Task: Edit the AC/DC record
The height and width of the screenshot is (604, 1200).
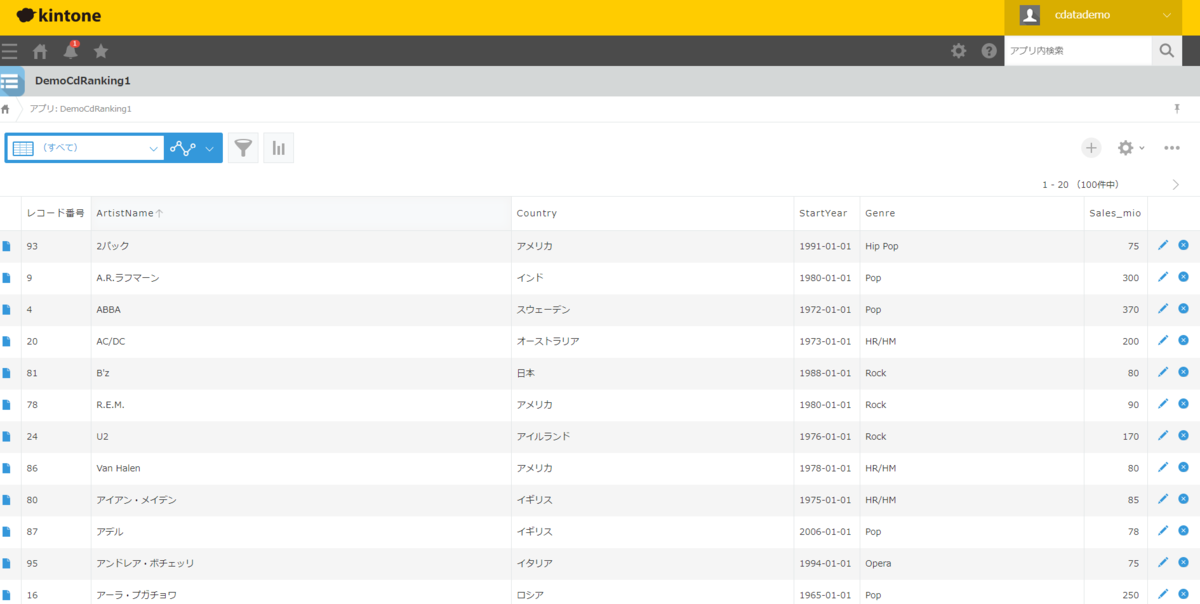Action: pos(1162,341)
